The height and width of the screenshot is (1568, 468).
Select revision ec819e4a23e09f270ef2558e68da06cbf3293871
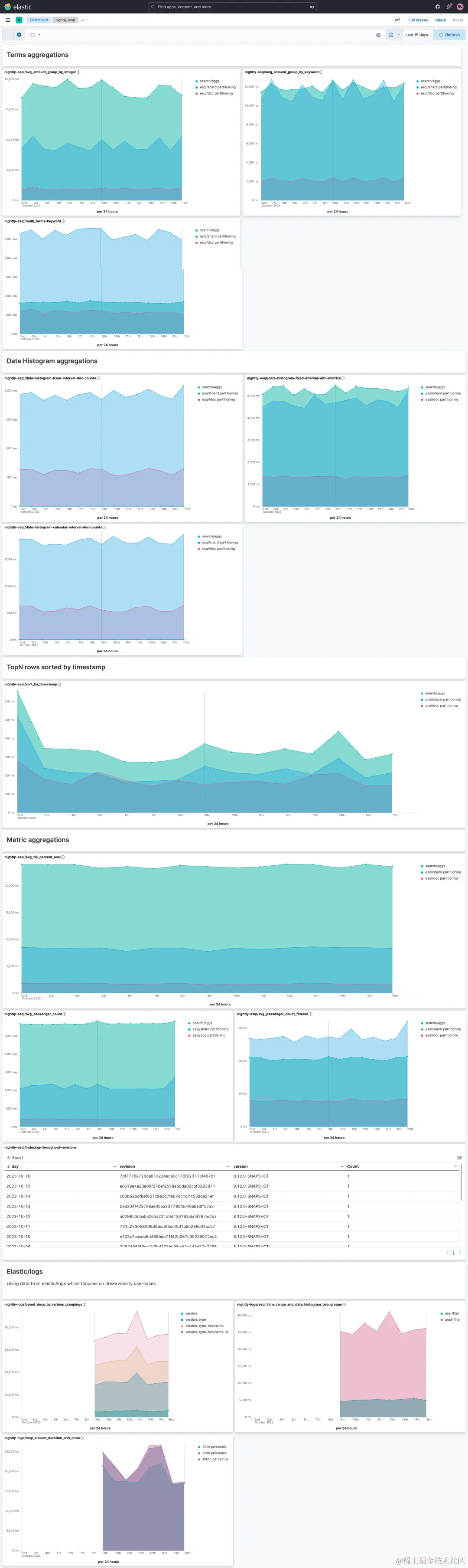[x=167, y=1186]
